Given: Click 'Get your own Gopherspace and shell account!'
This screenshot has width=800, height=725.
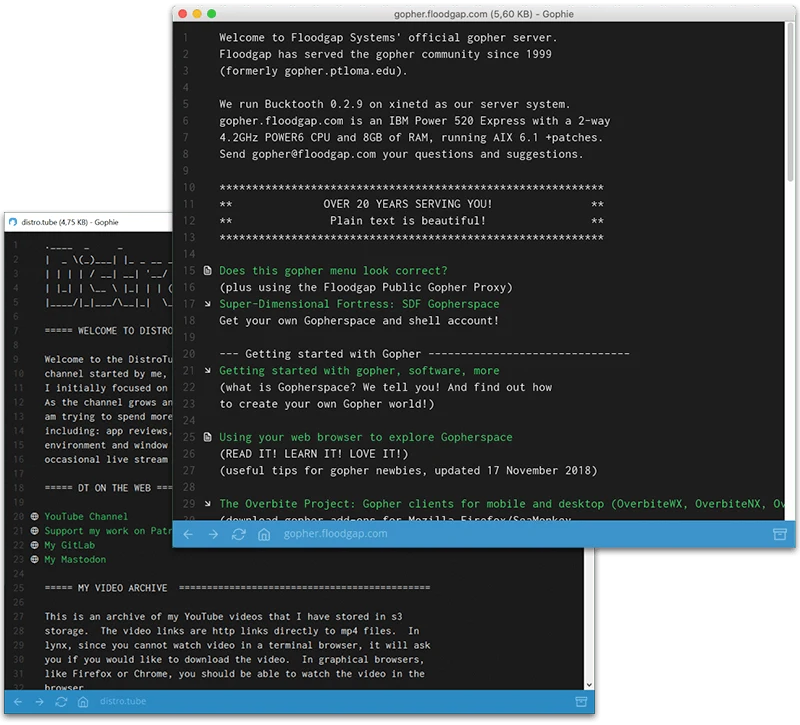Looking at the screenshot, I should [x=359, y=321].
